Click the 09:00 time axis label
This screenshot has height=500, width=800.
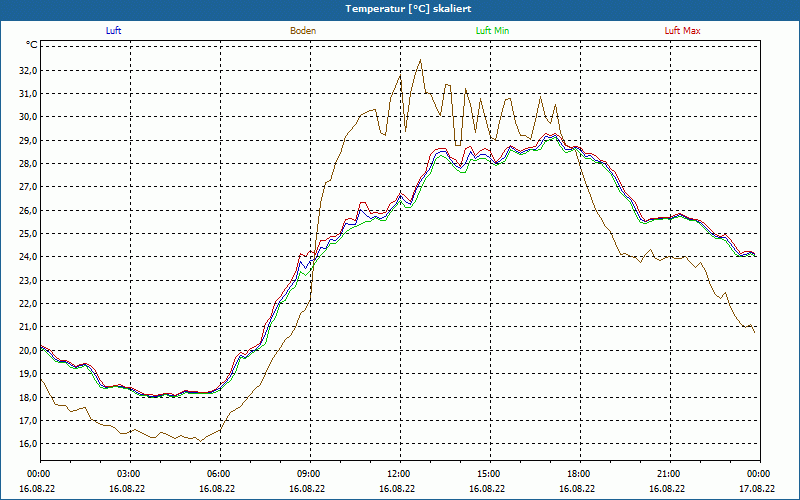(310, 474)
